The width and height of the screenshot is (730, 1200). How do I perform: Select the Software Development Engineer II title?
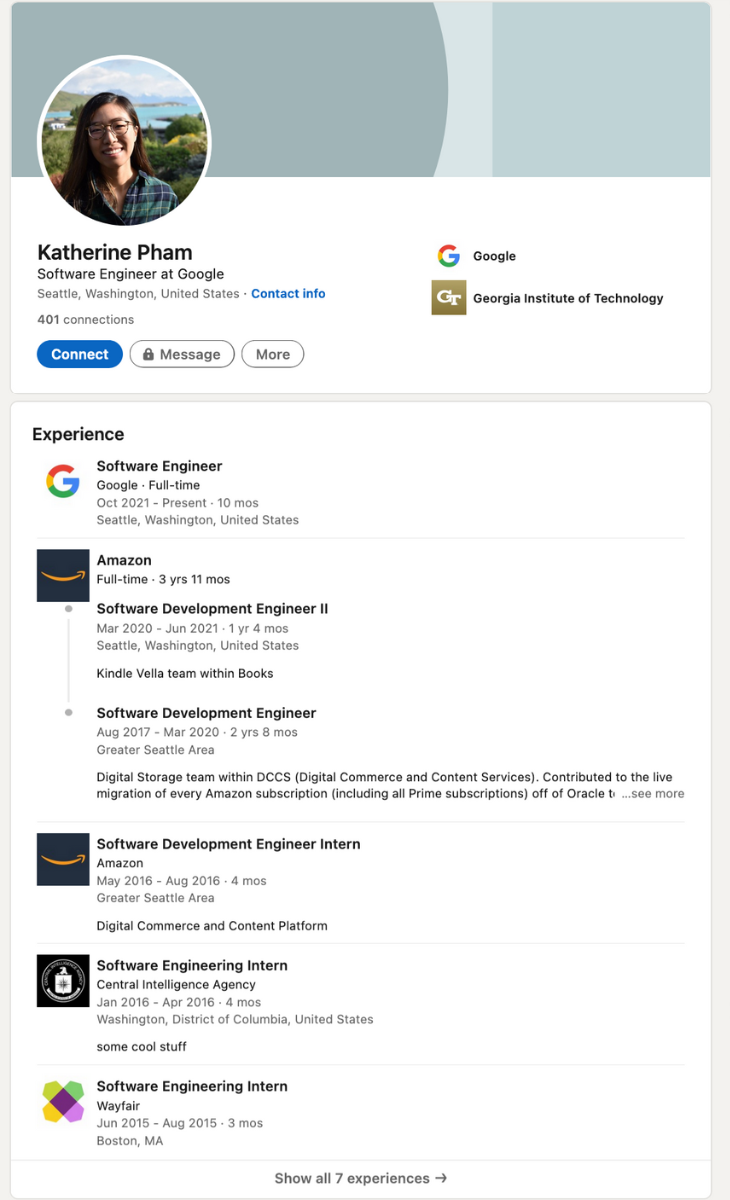pyautogui.click(x=212, y=609)
